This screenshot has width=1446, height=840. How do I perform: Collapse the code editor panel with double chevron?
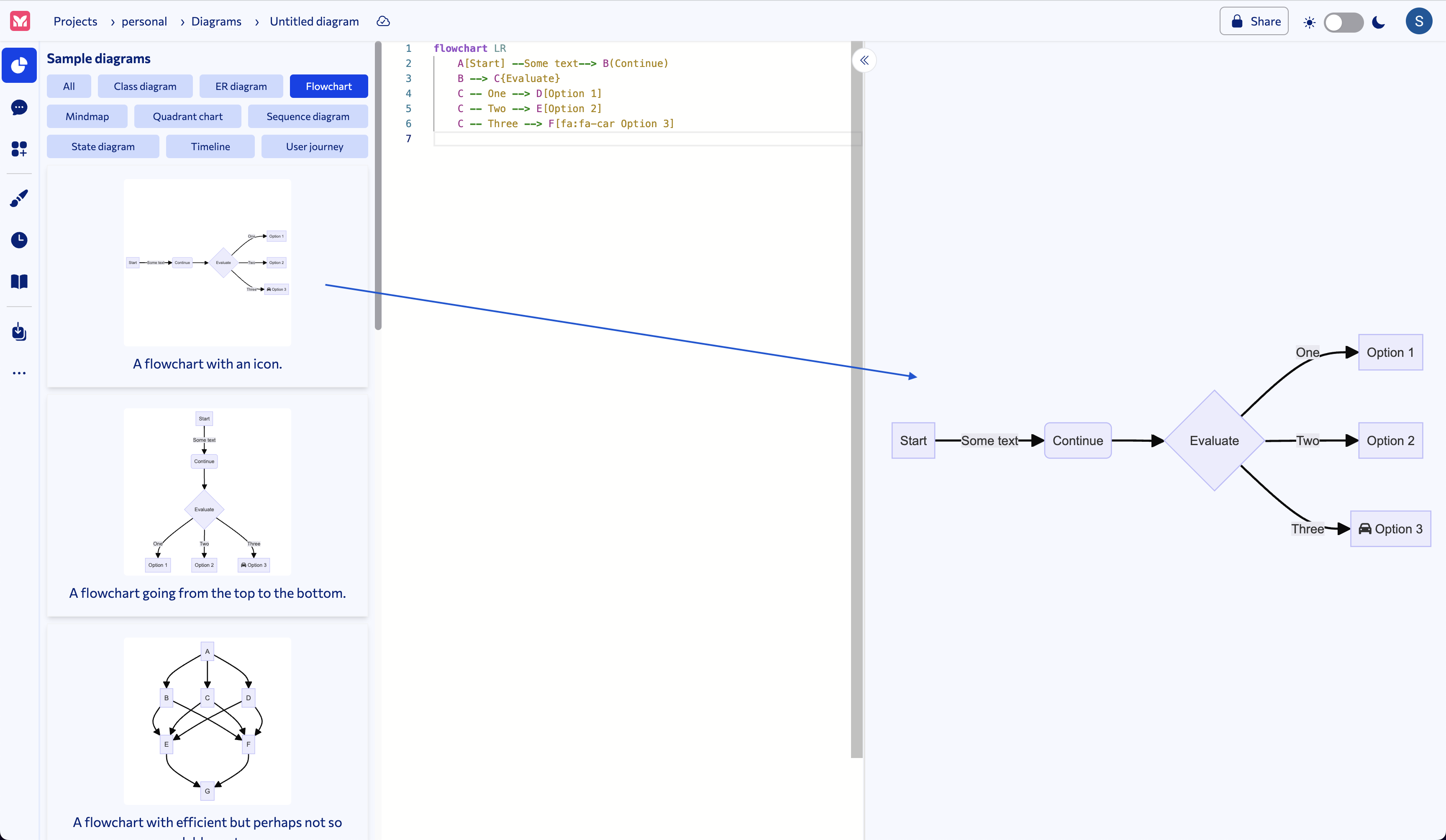tap(864, 60)
